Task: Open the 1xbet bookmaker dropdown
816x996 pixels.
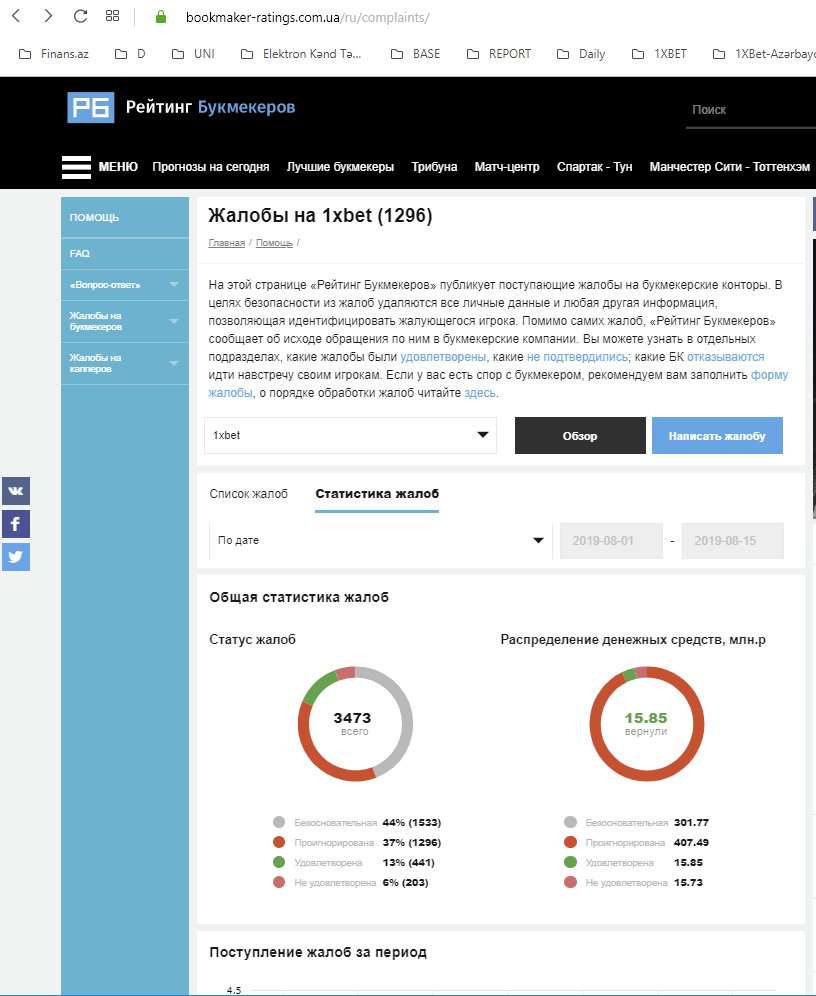Action: tap(351, 436)
